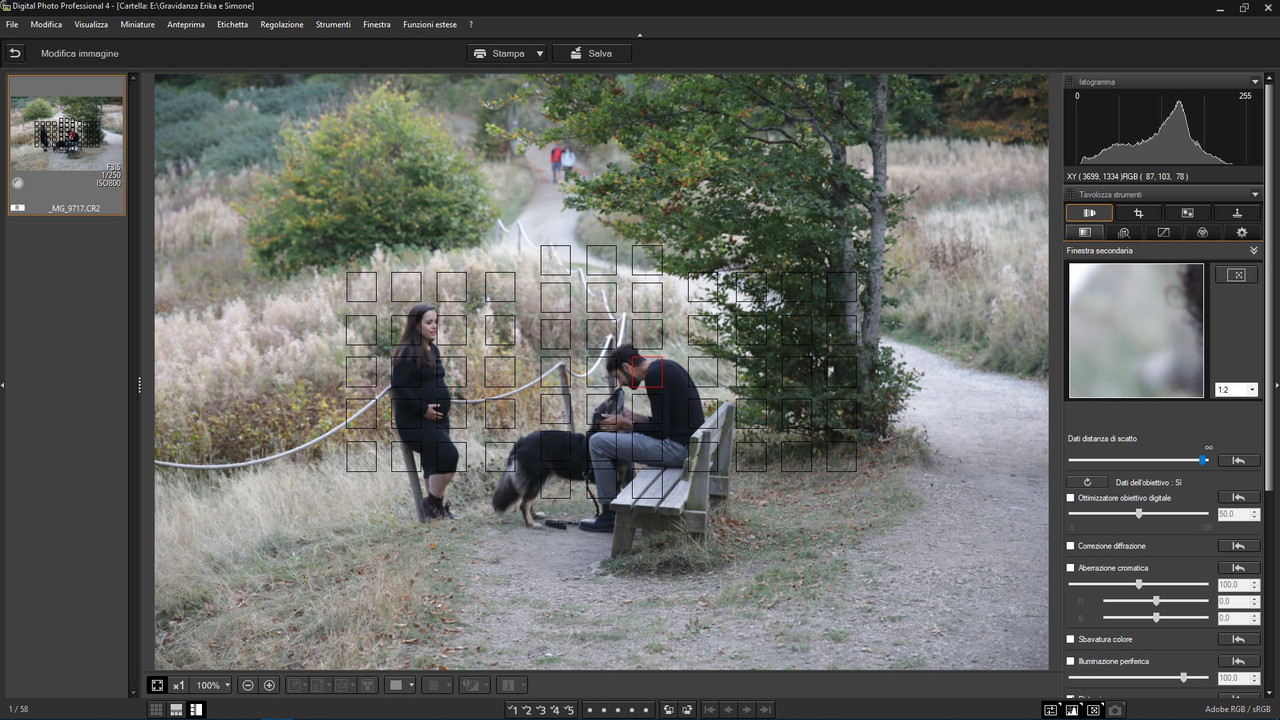
Task: Click the zoom out minus icon
Action: (x=248, y=685)
